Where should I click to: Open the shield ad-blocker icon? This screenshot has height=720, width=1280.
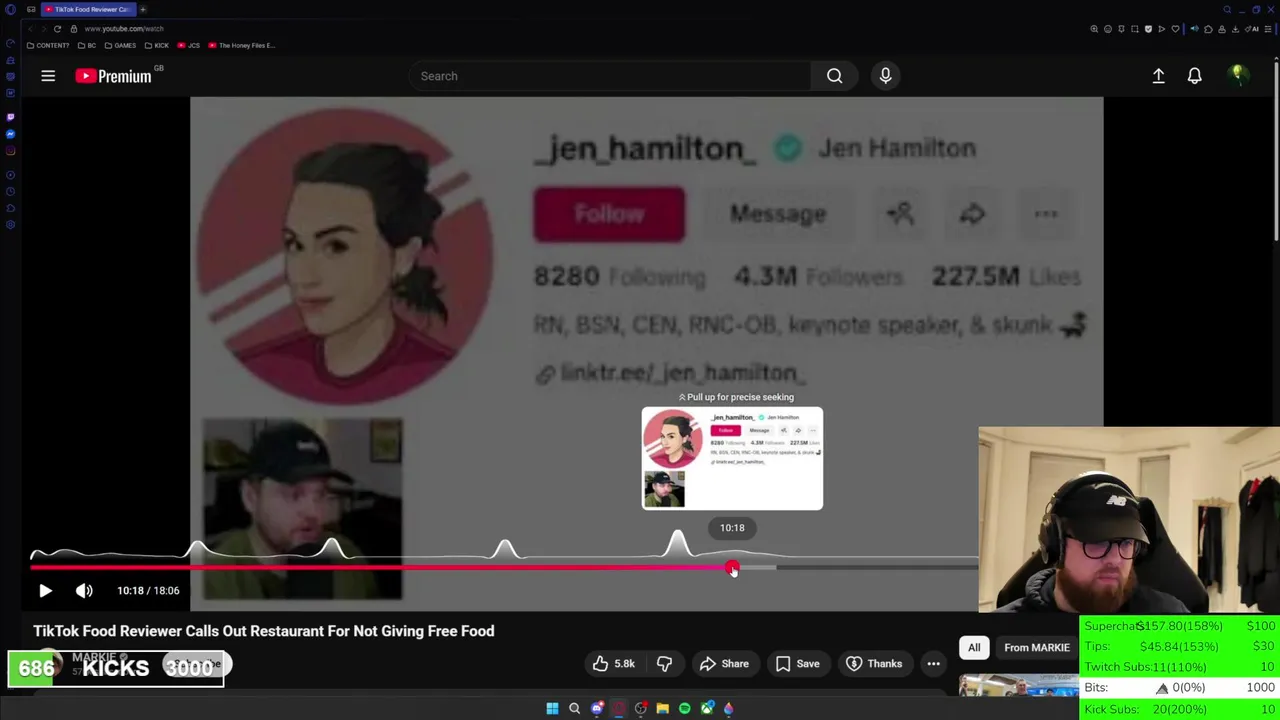click(1148, 29)
